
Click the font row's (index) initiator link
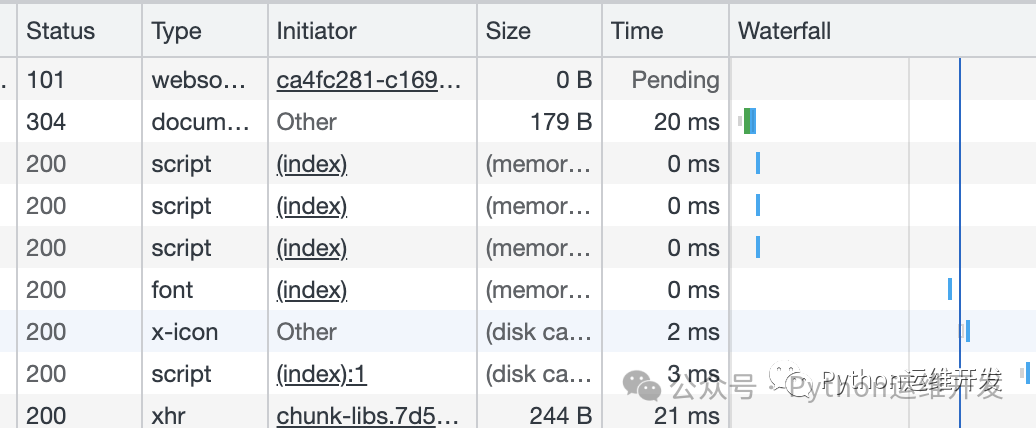point(312,290)
